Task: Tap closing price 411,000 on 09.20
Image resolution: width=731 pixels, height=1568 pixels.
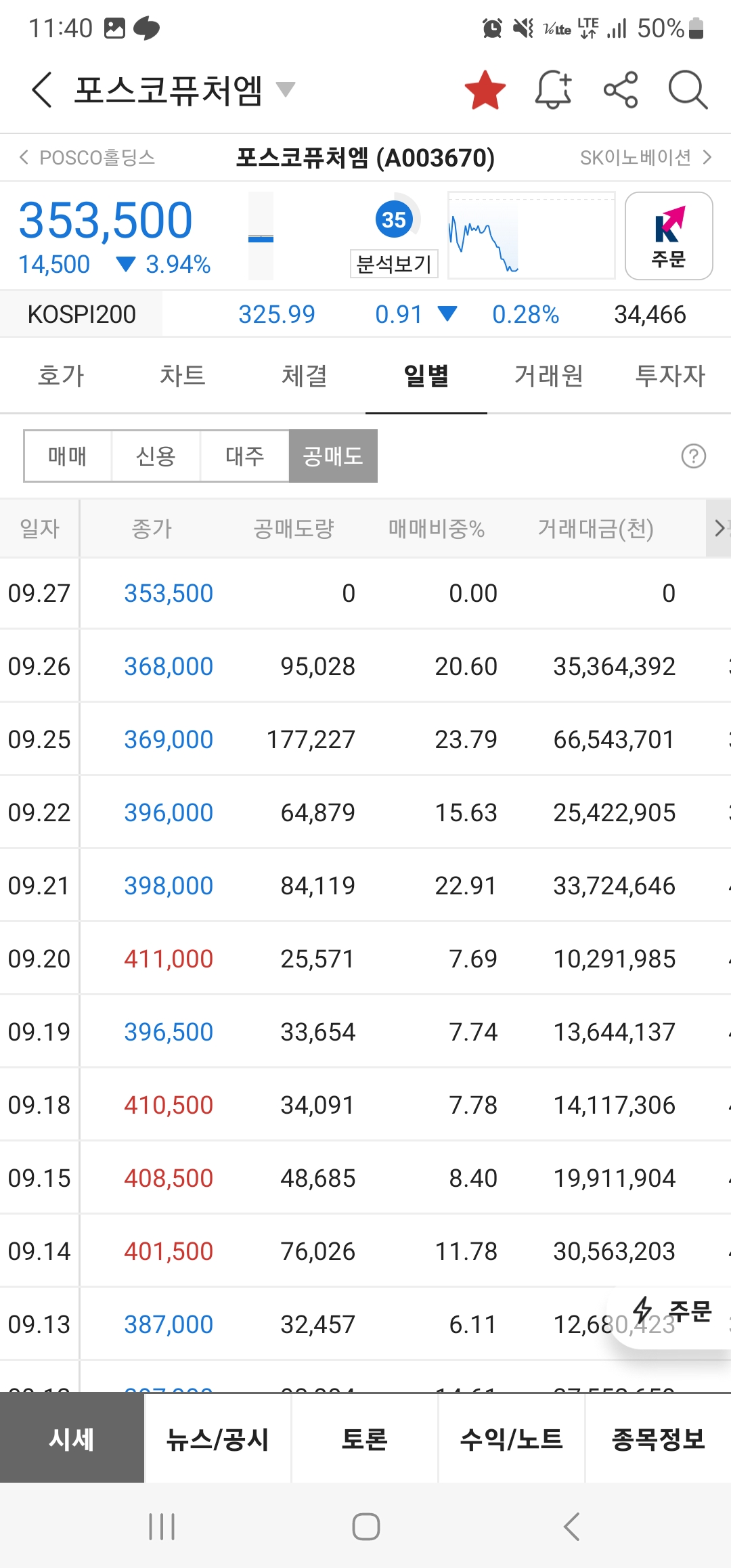Action: [x=169, y=959]
